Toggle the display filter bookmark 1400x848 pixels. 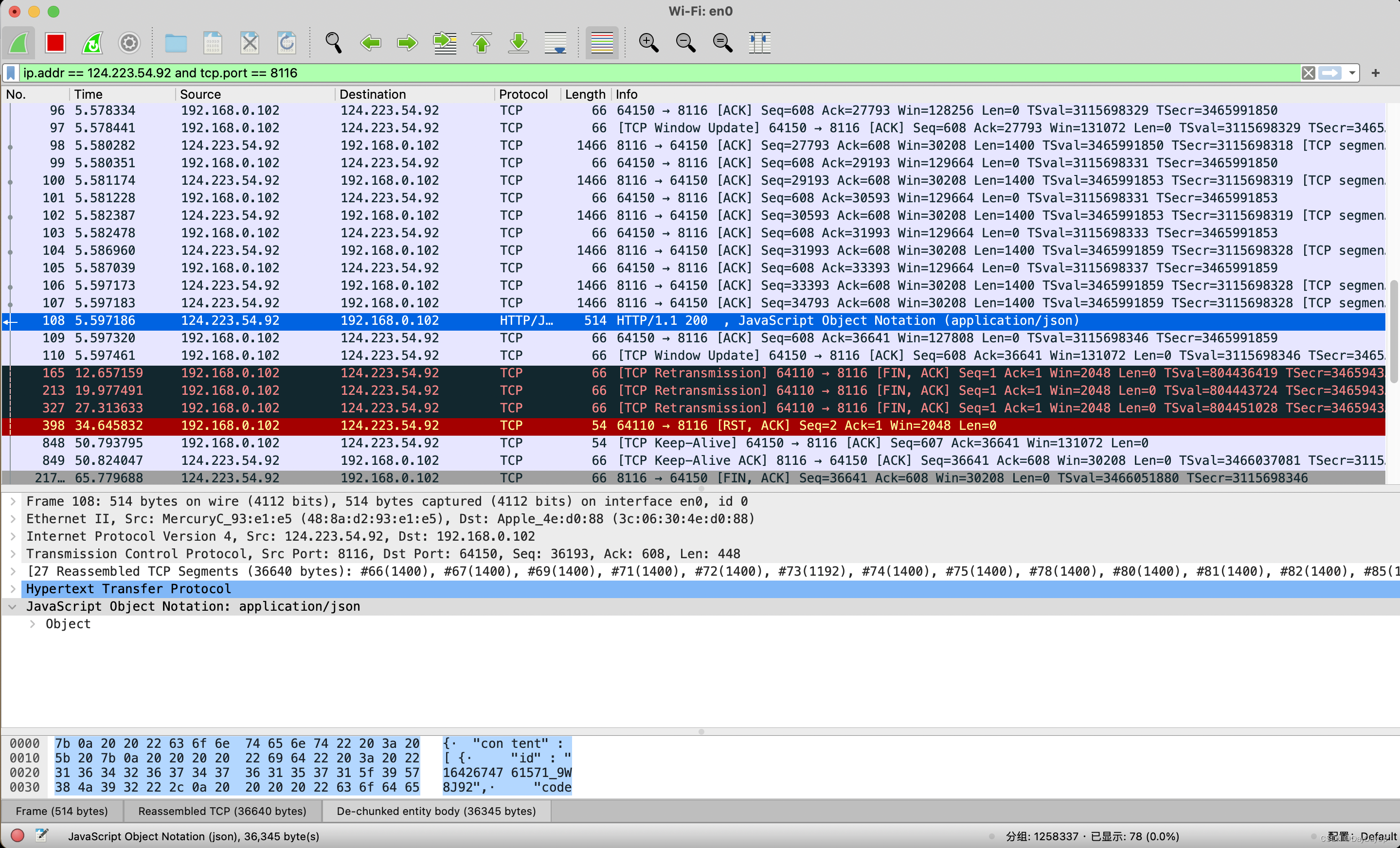(11, 73)
